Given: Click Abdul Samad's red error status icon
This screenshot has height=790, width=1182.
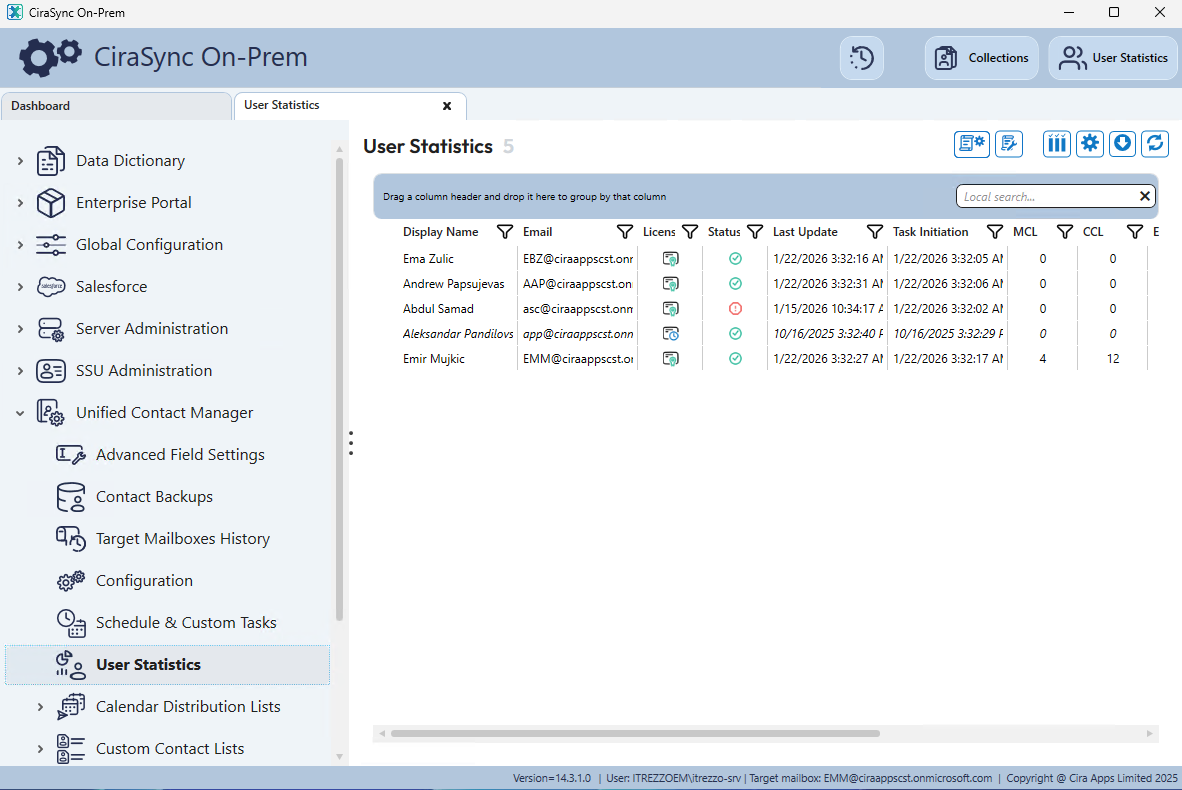Looking at the screenshot, I should (x=735, y=309).
